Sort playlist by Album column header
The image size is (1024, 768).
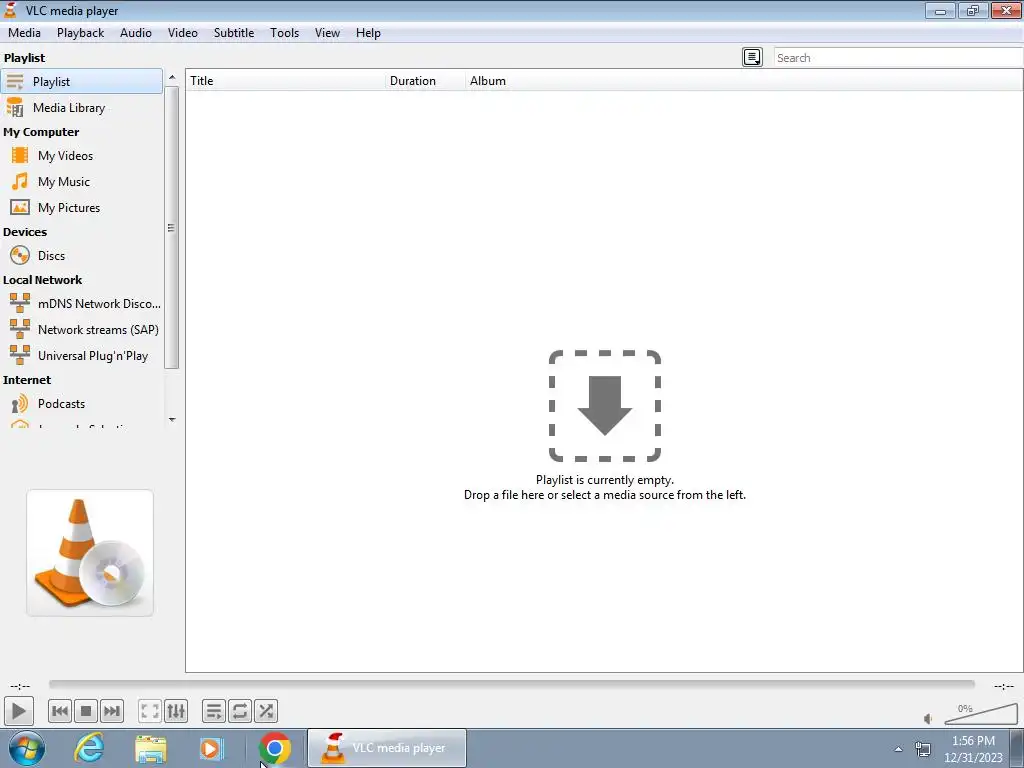[744, 81]
